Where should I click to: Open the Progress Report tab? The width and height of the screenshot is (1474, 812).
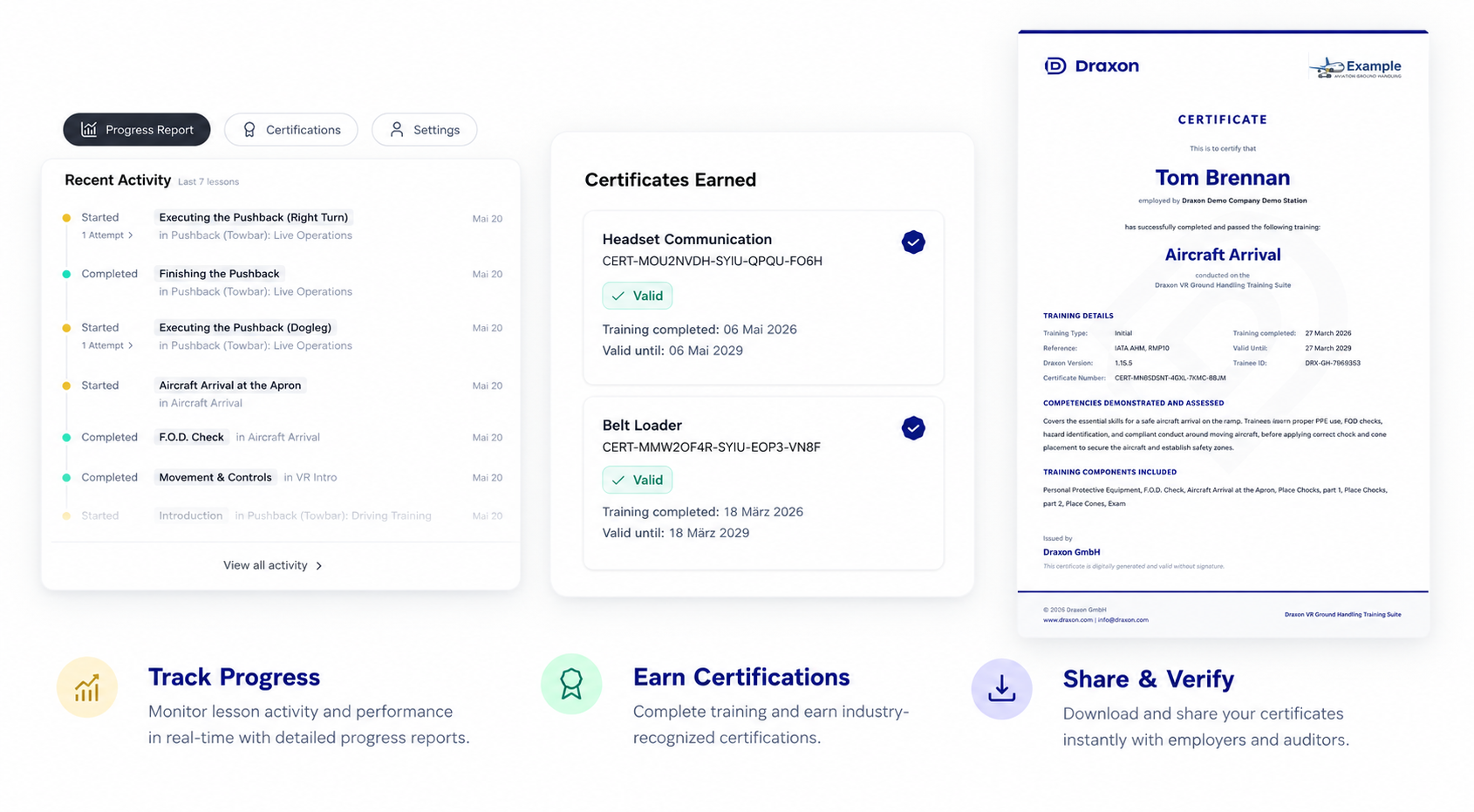(x=137, y=129)
